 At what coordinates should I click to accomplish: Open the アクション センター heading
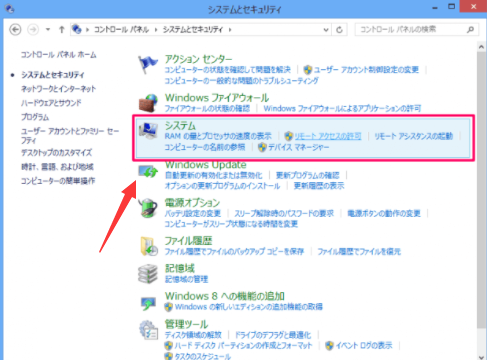(x=198, y=59)
